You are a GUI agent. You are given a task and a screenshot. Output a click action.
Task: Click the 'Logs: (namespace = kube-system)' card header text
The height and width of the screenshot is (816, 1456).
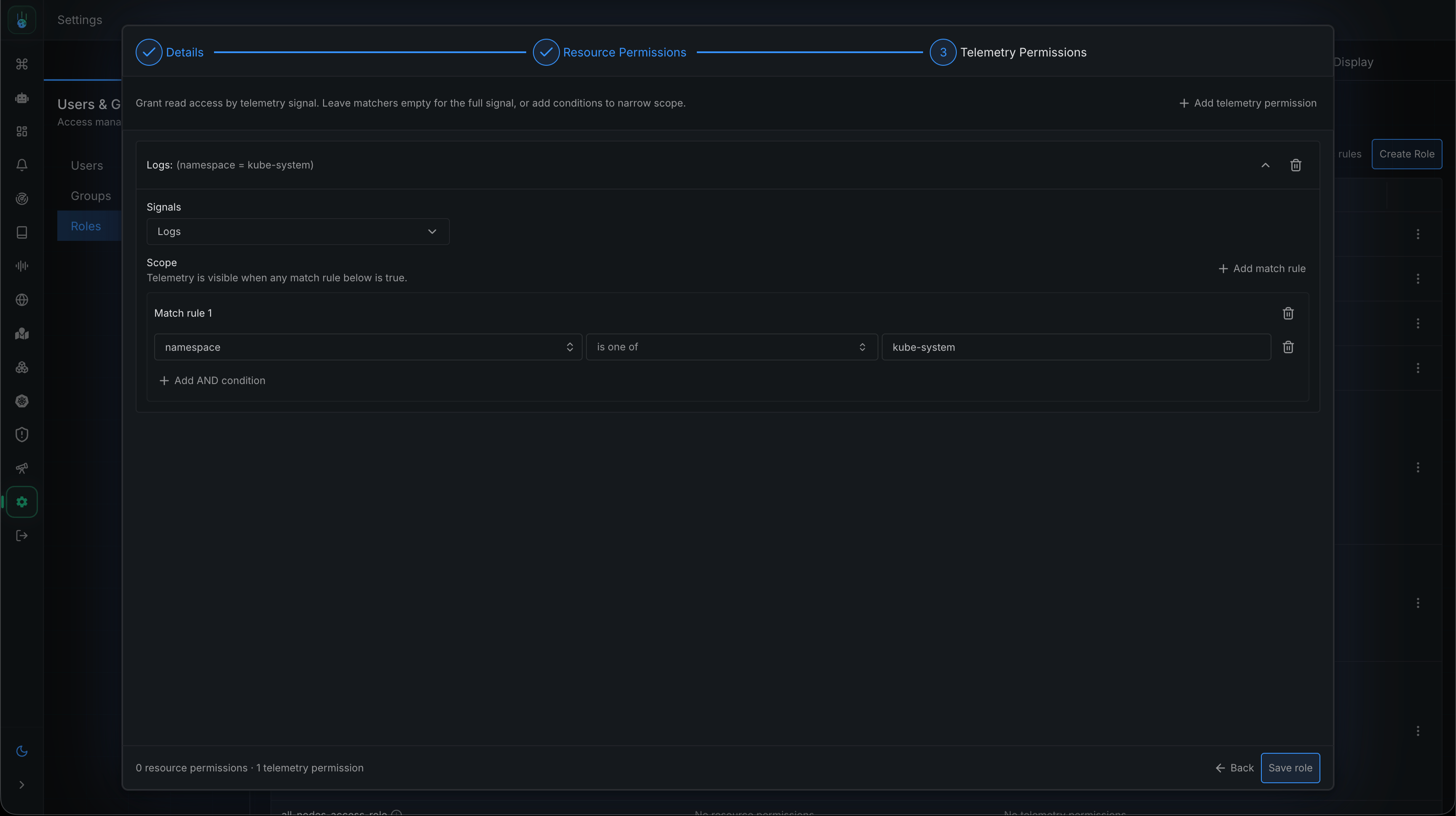(230, 165)
